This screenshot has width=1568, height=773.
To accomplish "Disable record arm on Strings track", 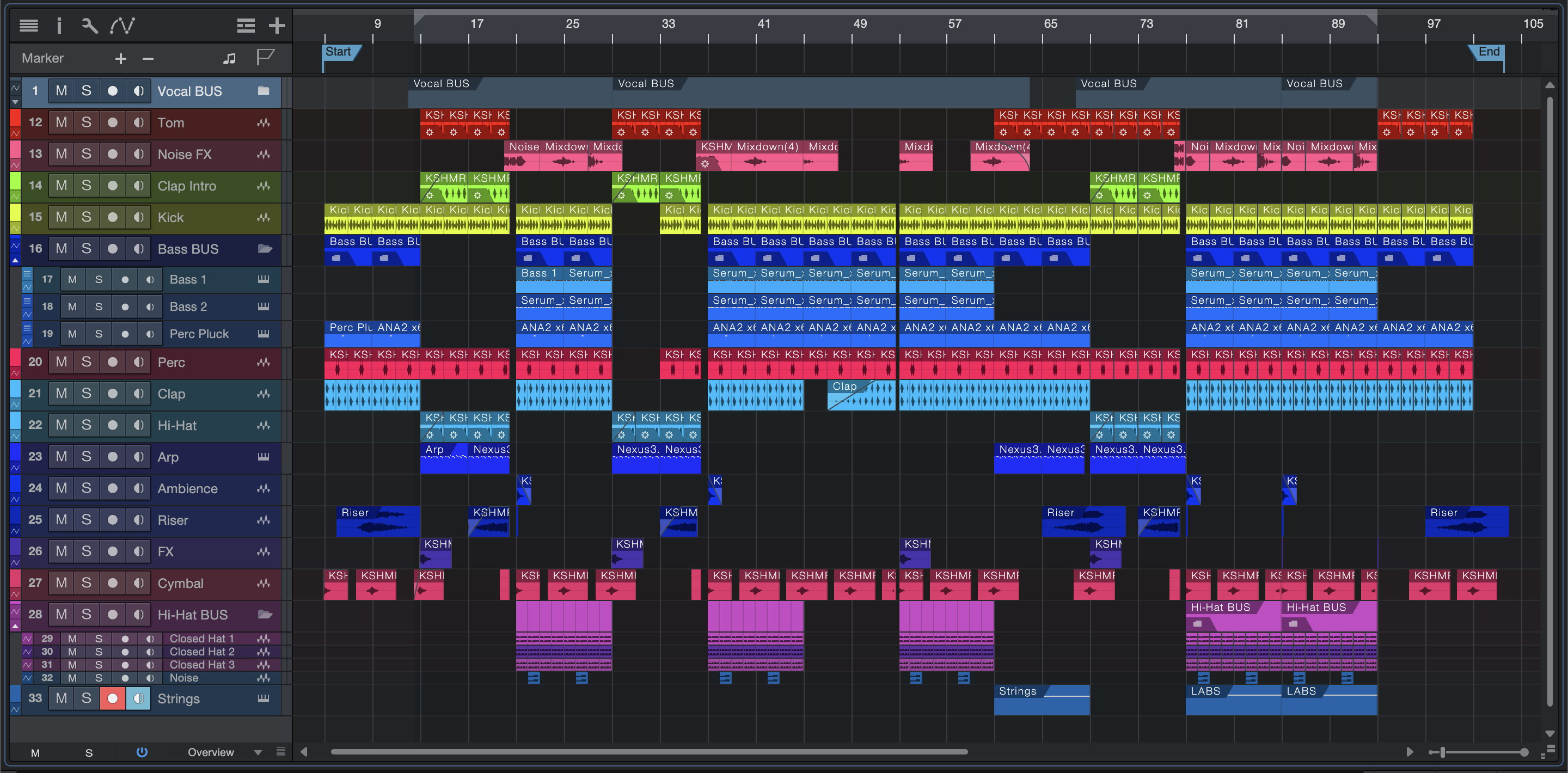I will coord(113,698).
